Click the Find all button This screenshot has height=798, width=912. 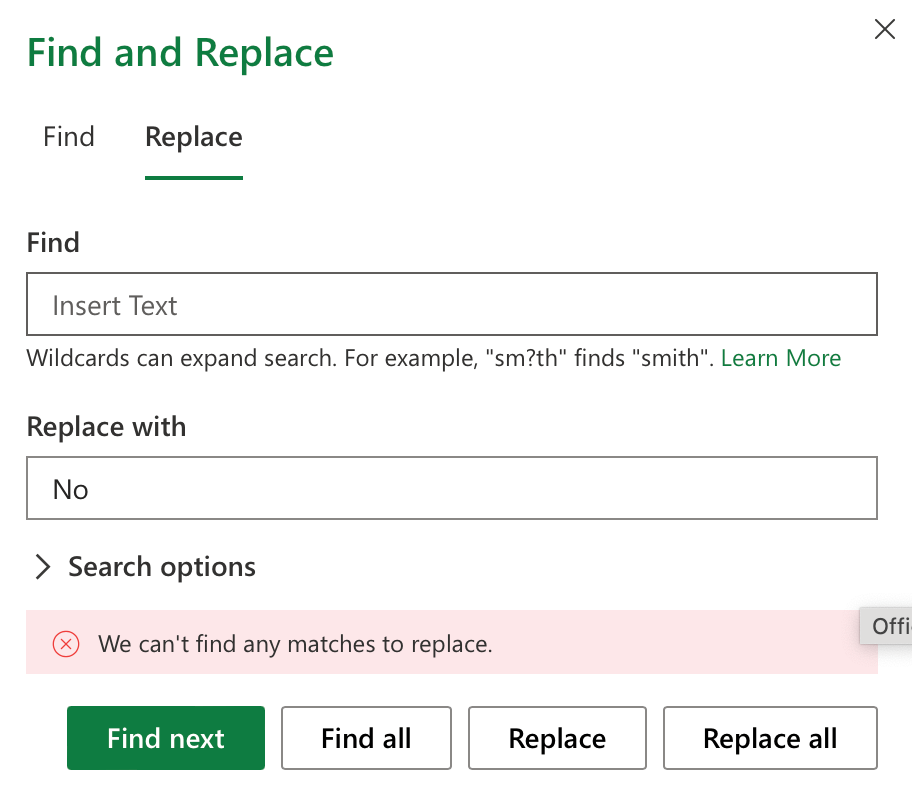366,739
